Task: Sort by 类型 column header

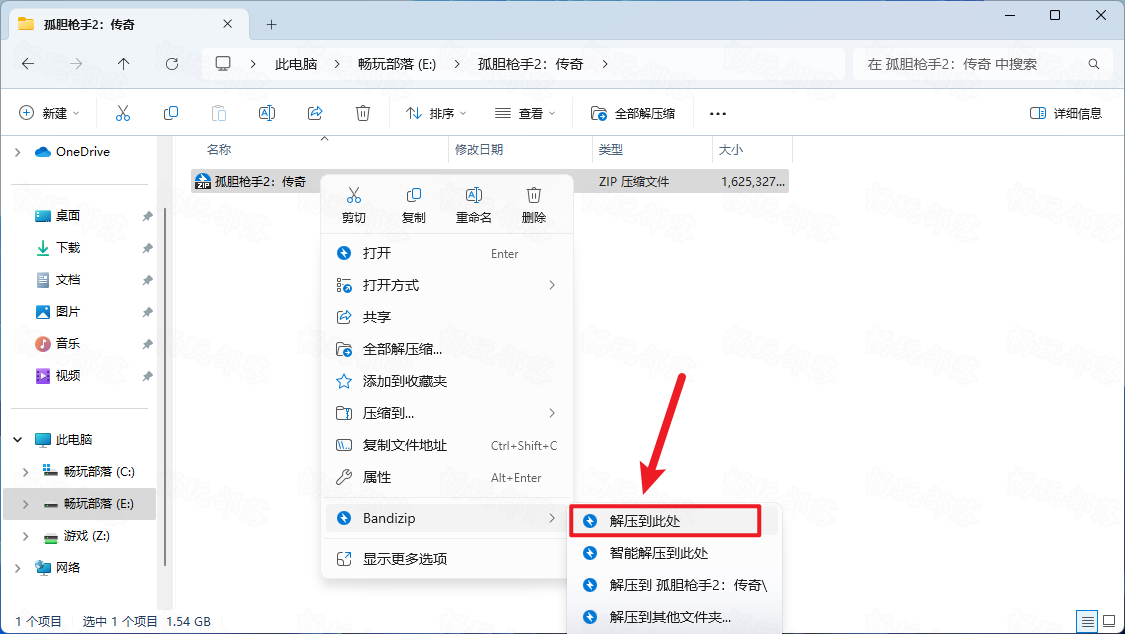Action: tap(611, 149)
